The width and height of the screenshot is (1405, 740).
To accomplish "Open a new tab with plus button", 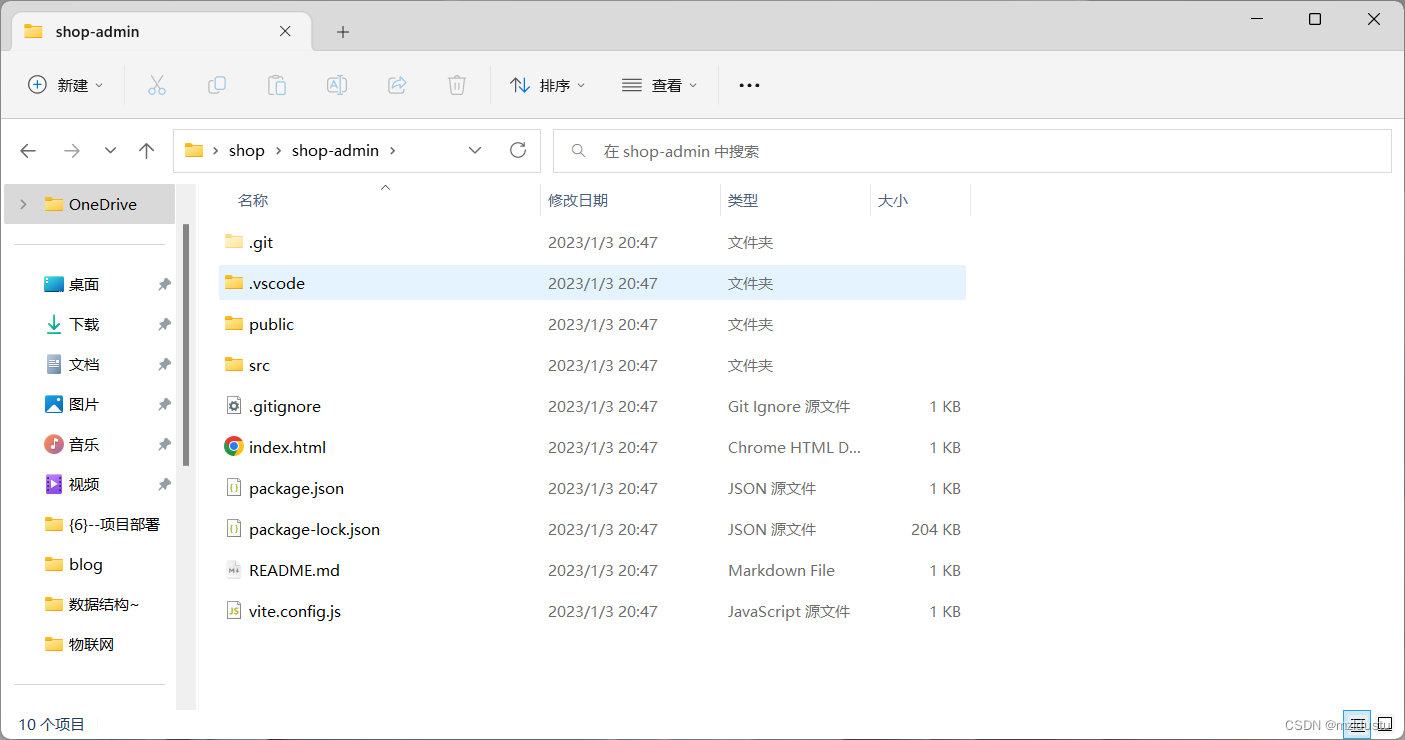I will (343, 32).
